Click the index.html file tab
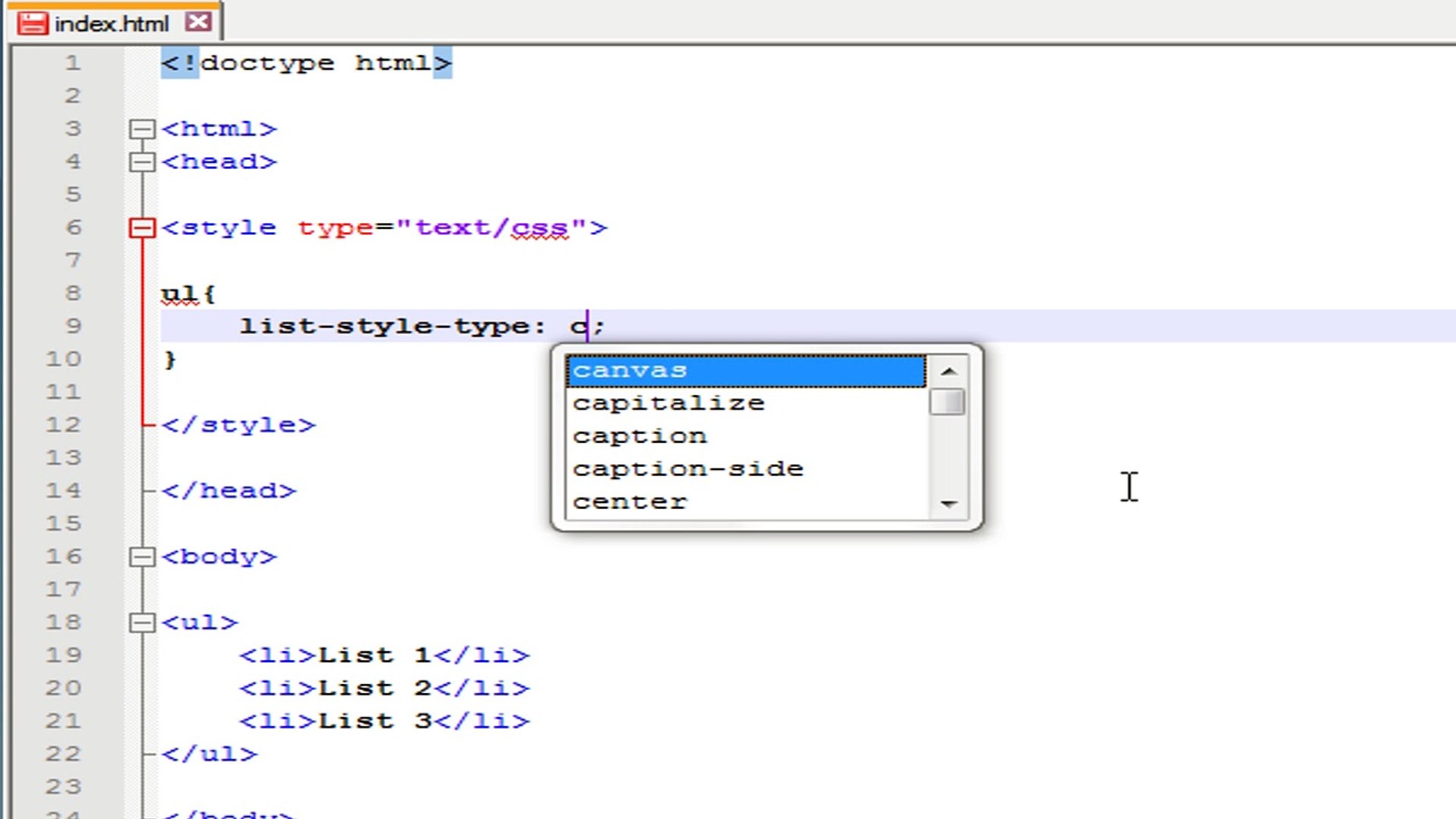The height and width of the screenshot is (819, 1456). pyautogui.click(x=111, y=24)
